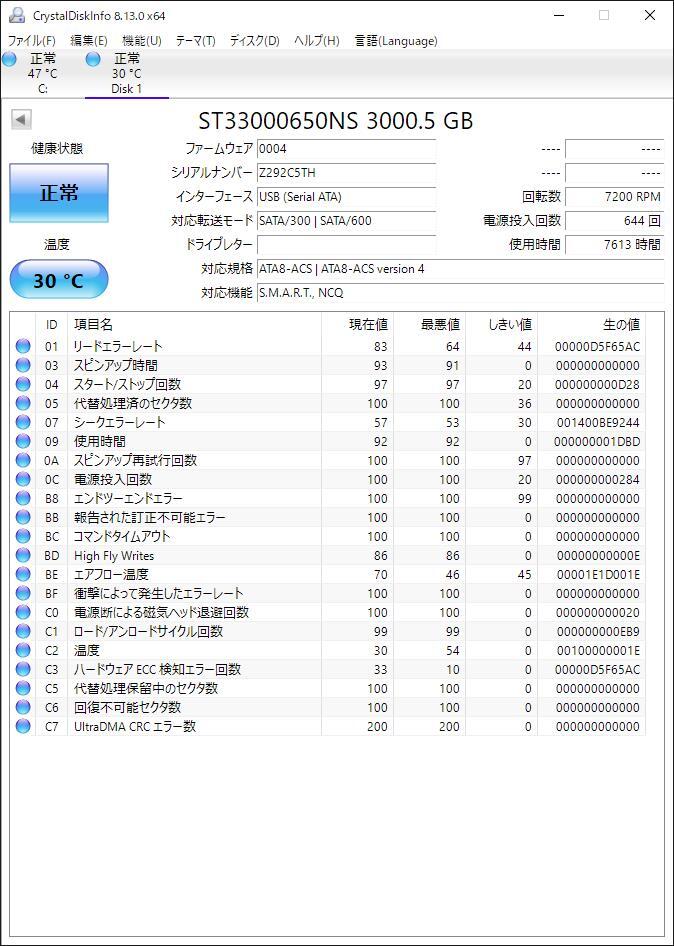Click status orb for ID 09 使用時間 row
The image size is (674, 946).
tap(23, 441)
